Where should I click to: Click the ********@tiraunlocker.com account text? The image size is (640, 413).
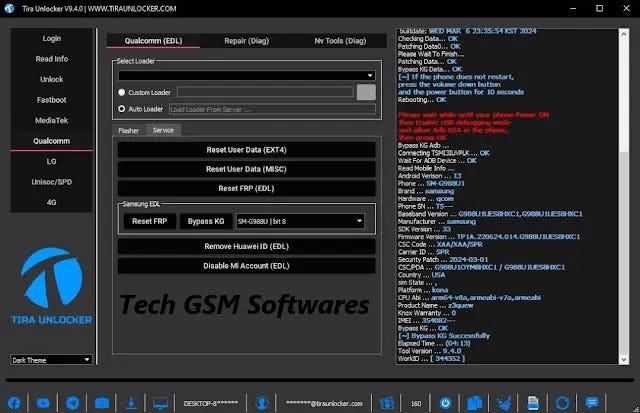(x=324, y=403)
